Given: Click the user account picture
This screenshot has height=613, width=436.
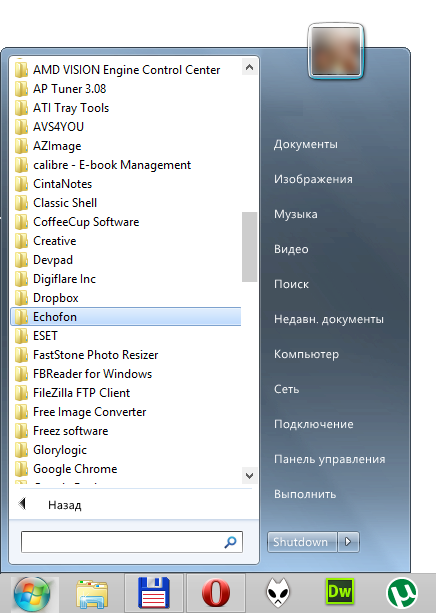Looking at the screenshot, I should click(x=336, y=51).
